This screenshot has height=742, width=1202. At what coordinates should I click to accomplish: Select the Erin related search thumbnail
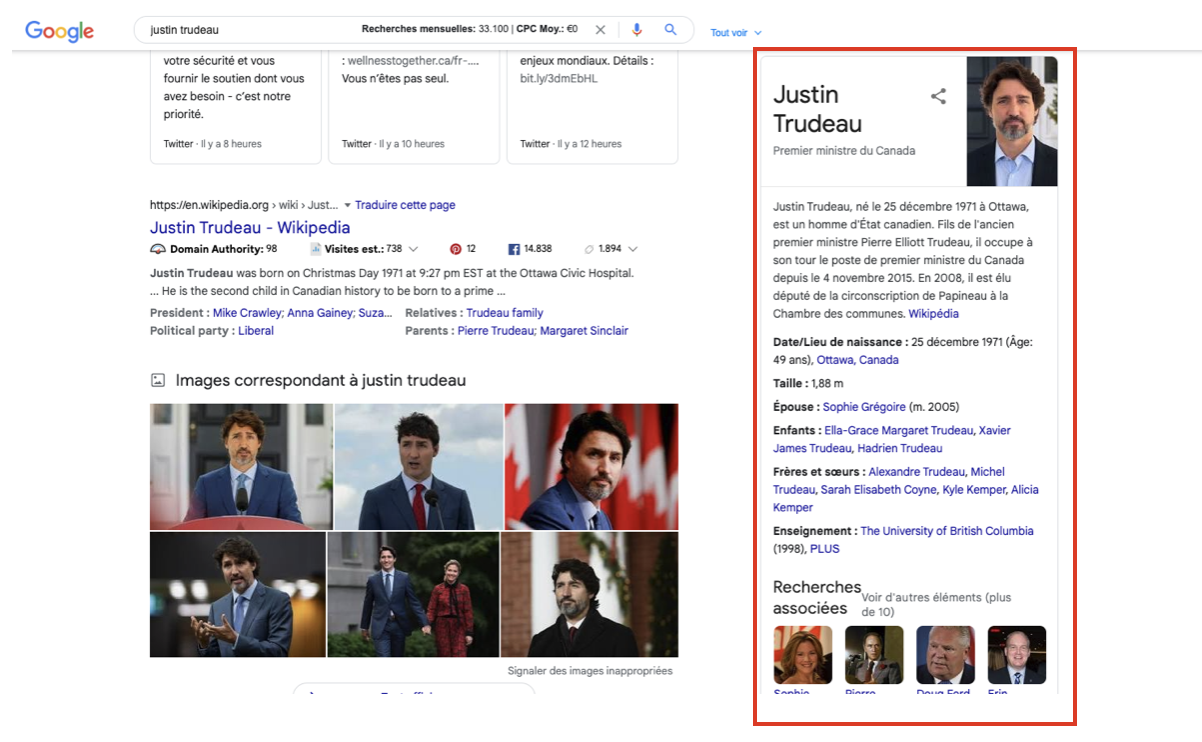[x=1017, y=655]
